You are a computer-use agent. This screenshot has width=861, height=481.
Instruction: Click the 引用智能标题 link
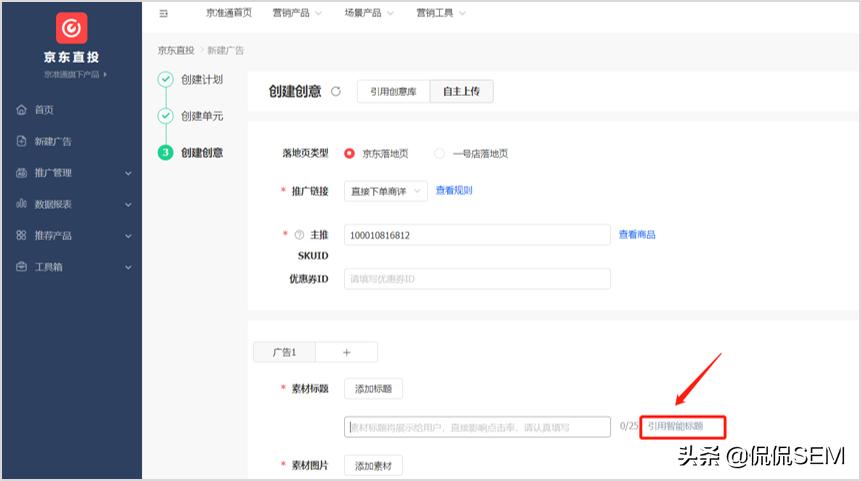click(675, 426)
